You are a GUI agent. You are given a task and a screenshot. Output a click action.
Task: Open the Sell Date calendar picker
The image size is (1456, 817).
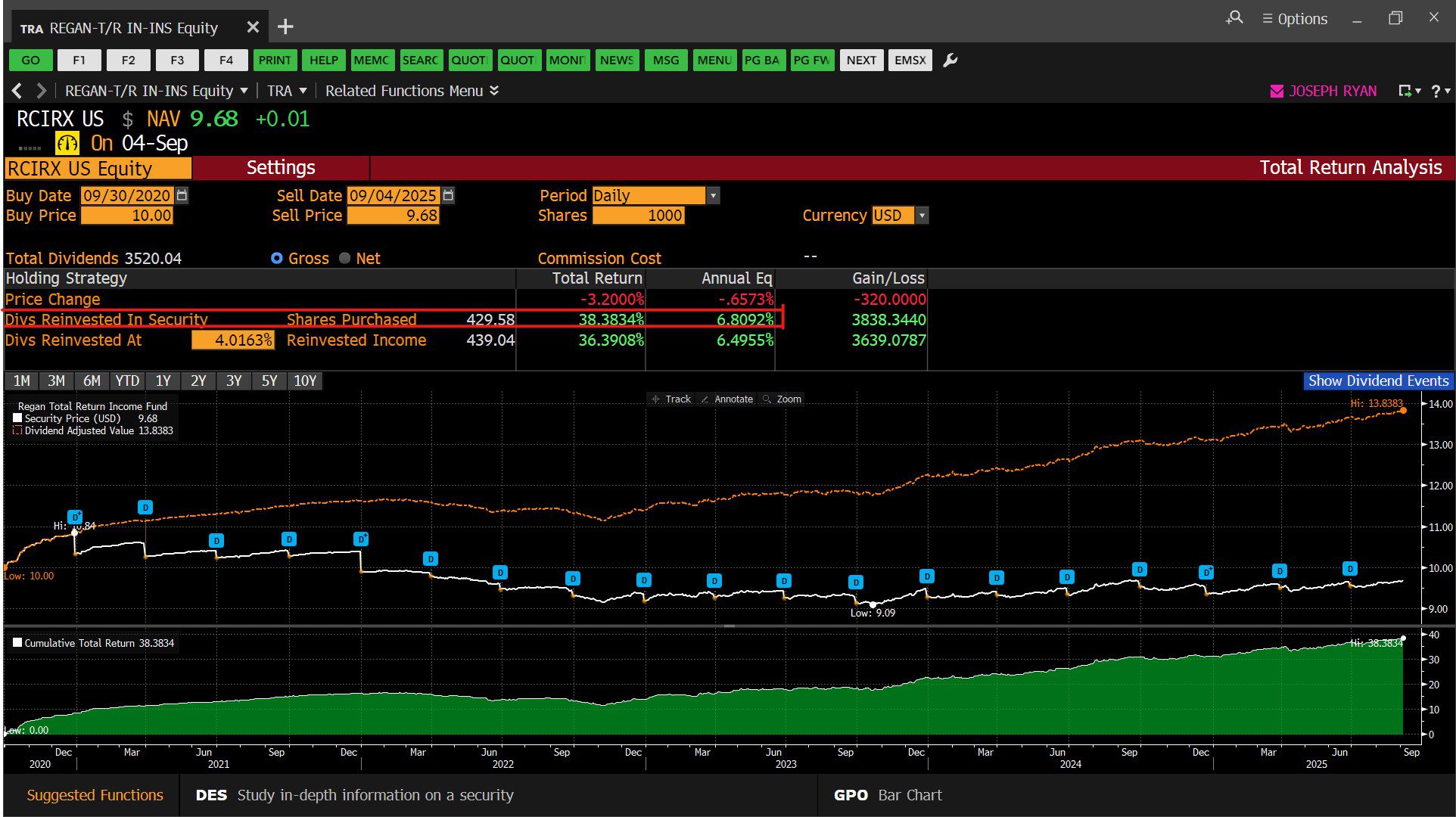[448, 195]
